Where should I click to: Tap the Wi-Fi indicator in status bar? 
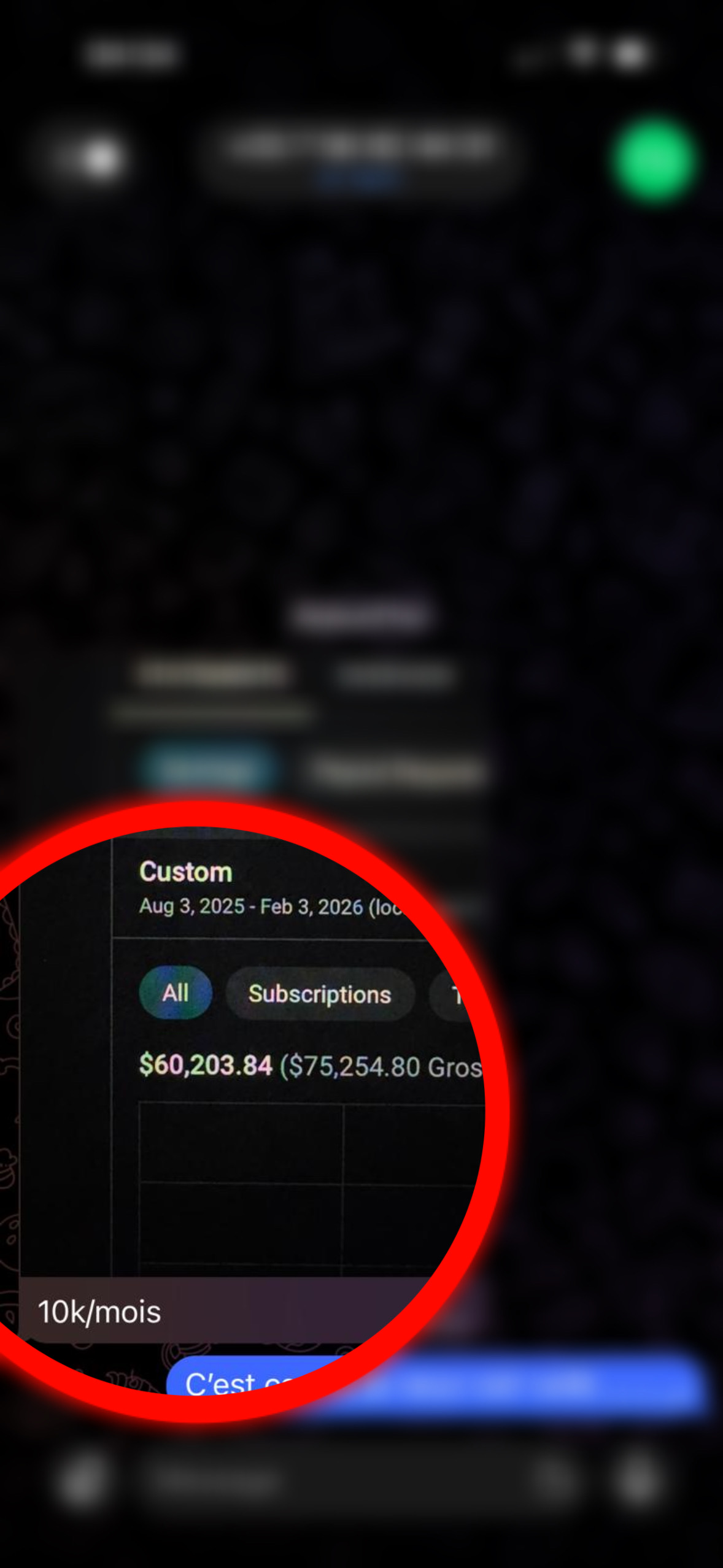(582, 52)
